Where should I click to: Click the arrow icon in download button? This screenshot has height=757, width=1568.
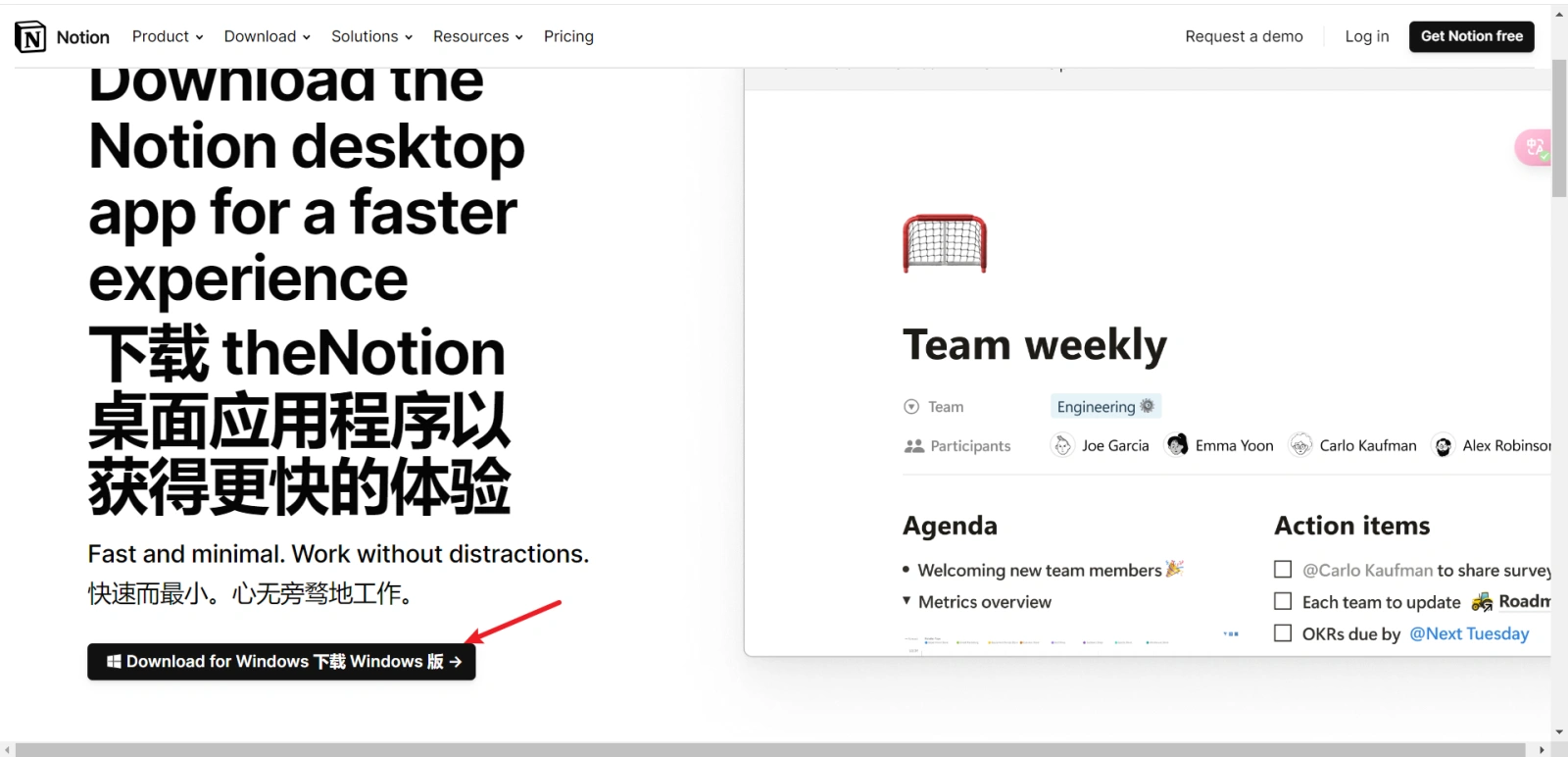(456, 662)
